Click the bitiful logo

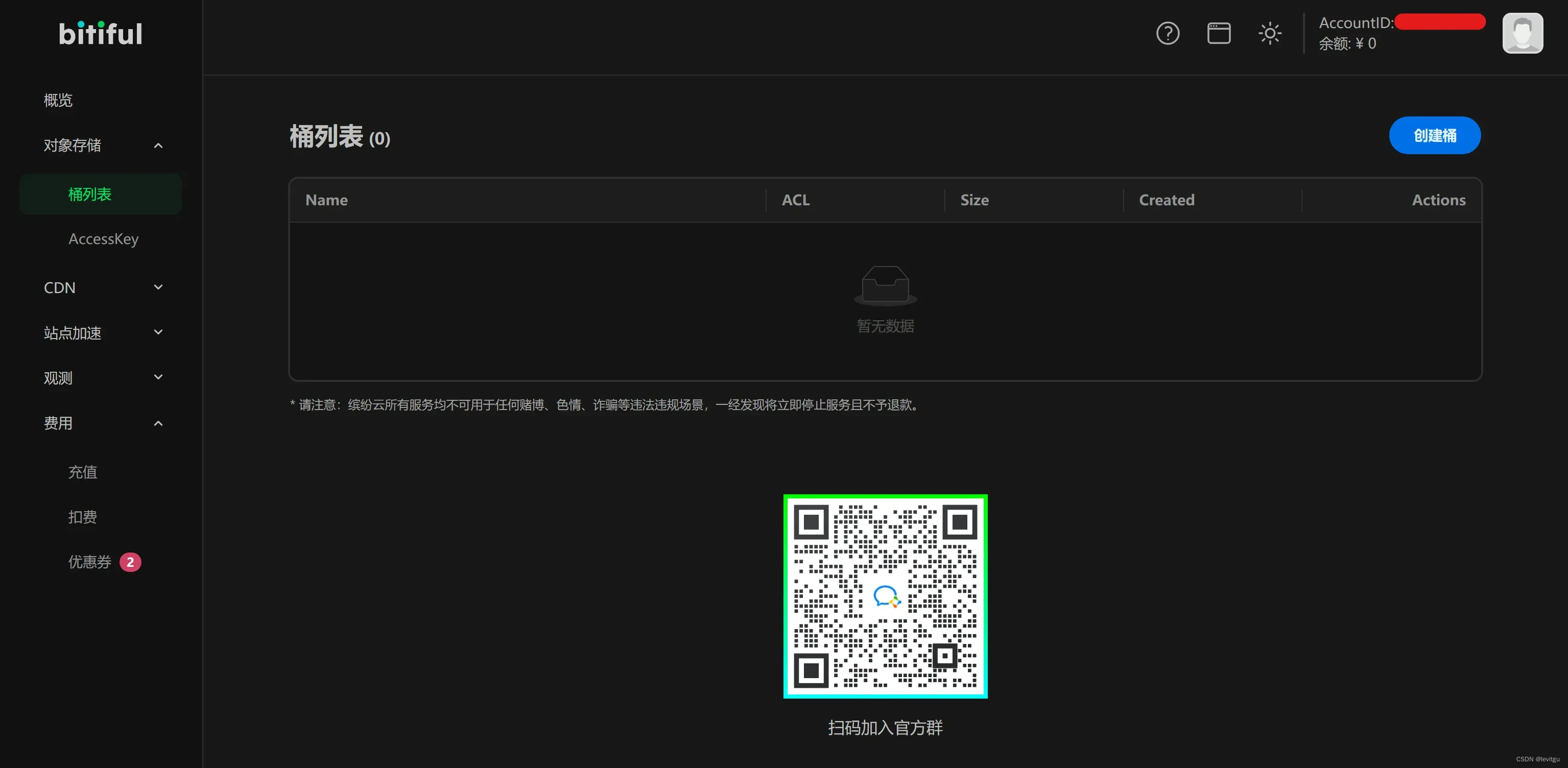tap(101, 34)
